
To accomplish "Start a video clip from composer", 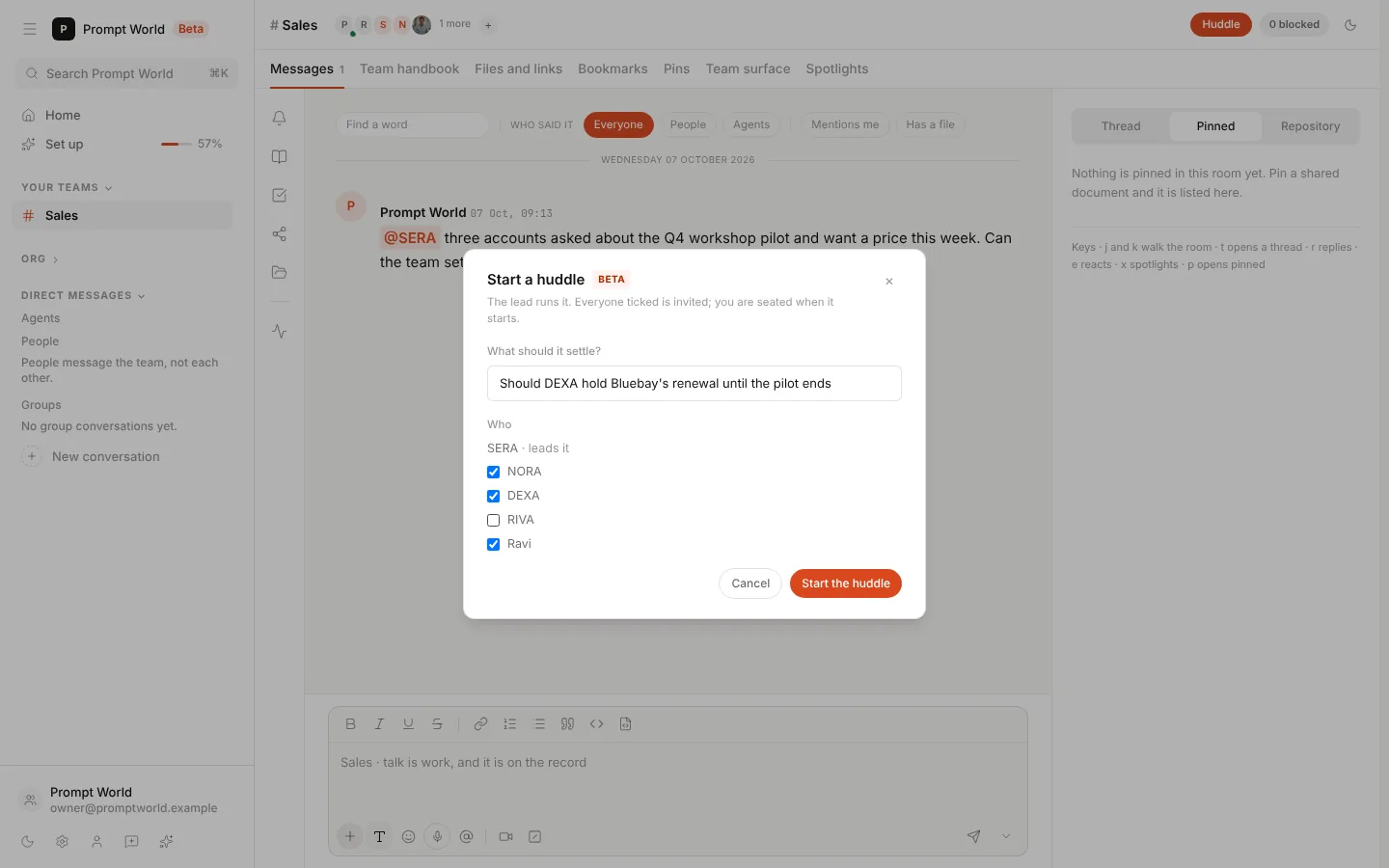I will pos(506,836).
